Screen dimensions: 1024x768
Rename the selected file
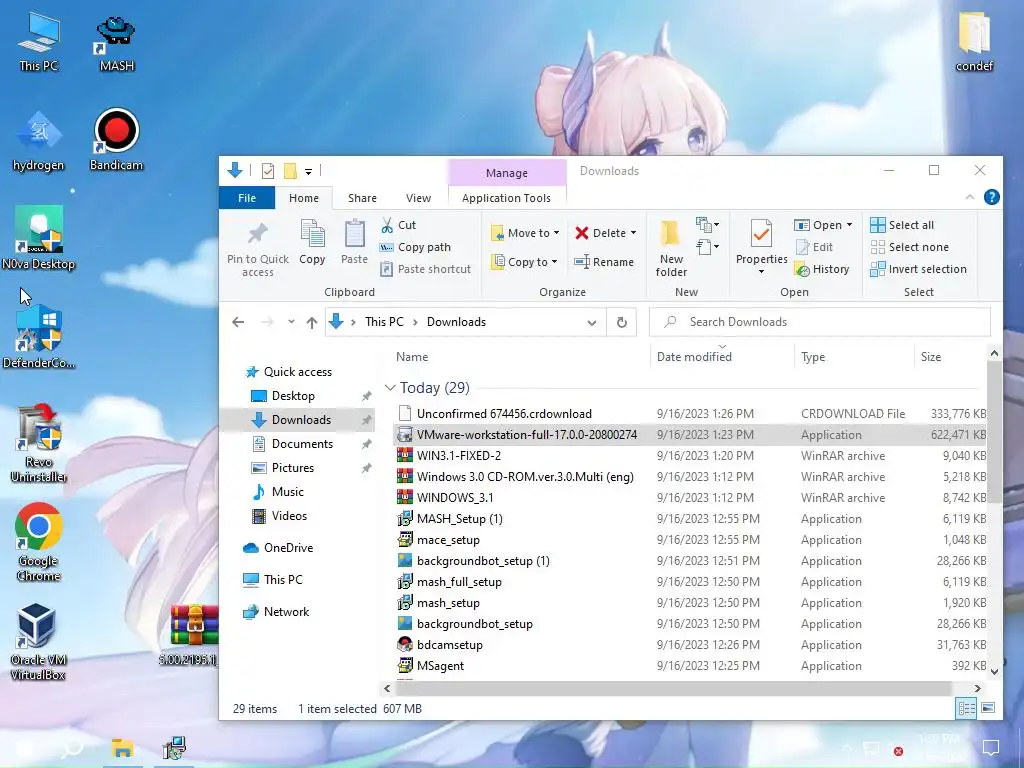tap(603, 262)
